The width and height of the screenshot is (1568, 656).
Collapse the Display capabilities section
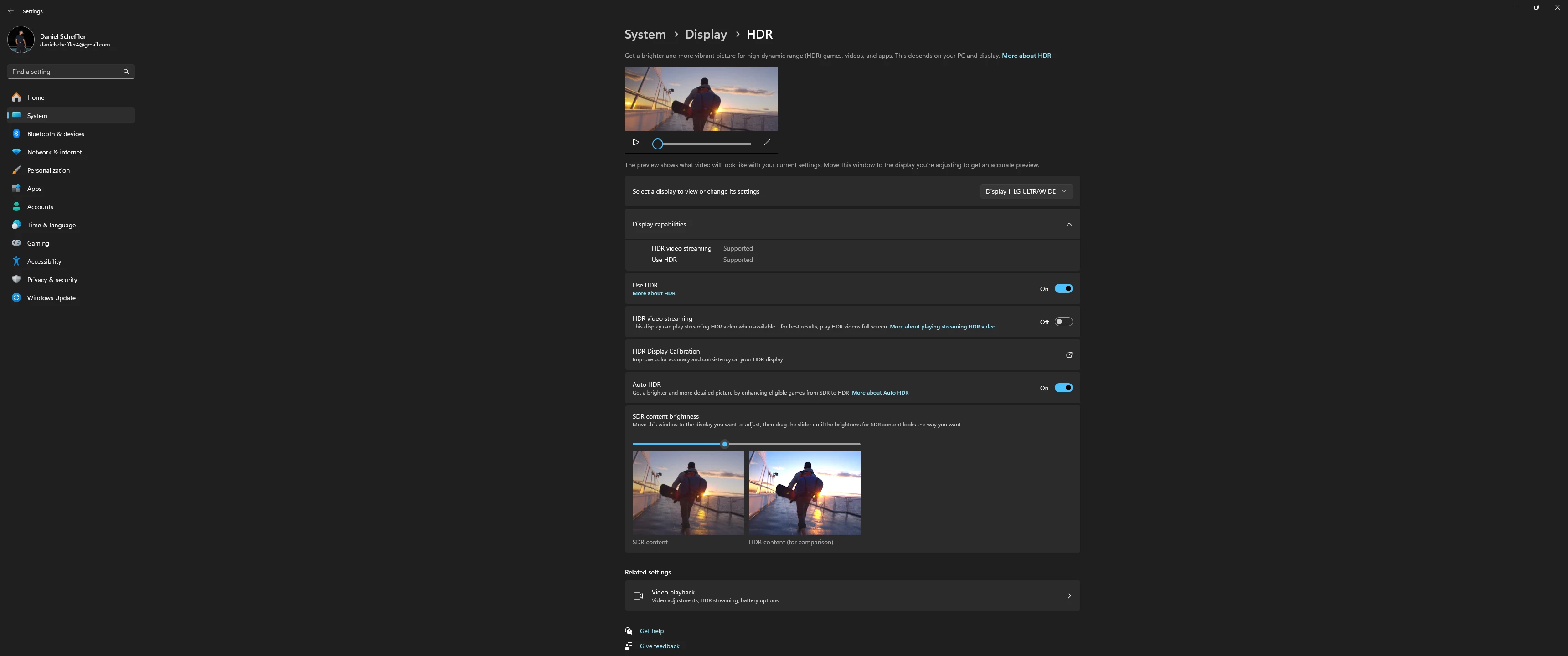[1069, 224]
